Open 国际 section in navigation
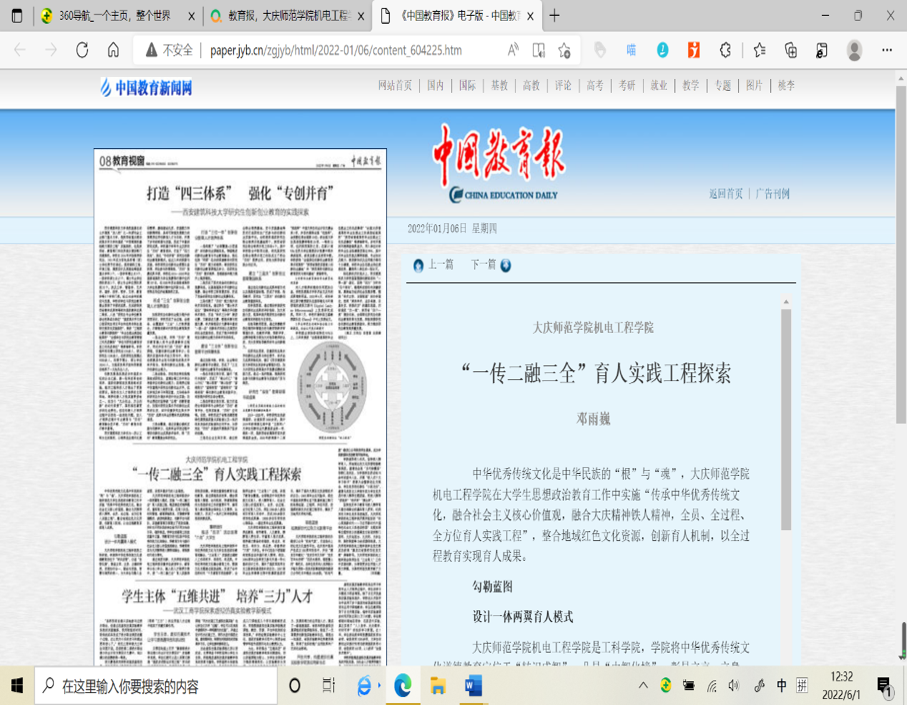Viewport: 907px width, 705px height. click(467, 86)
